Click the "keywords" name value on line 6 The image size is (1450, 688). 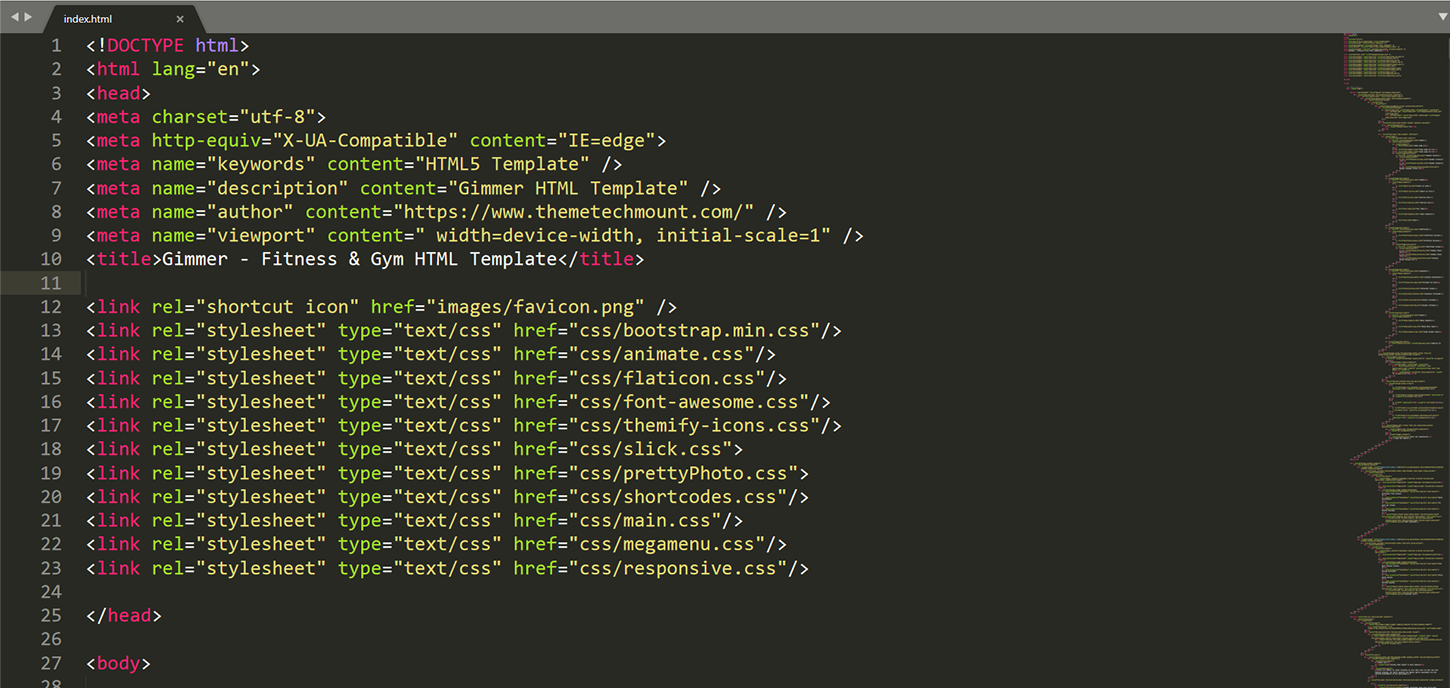(x=261, y=165)
